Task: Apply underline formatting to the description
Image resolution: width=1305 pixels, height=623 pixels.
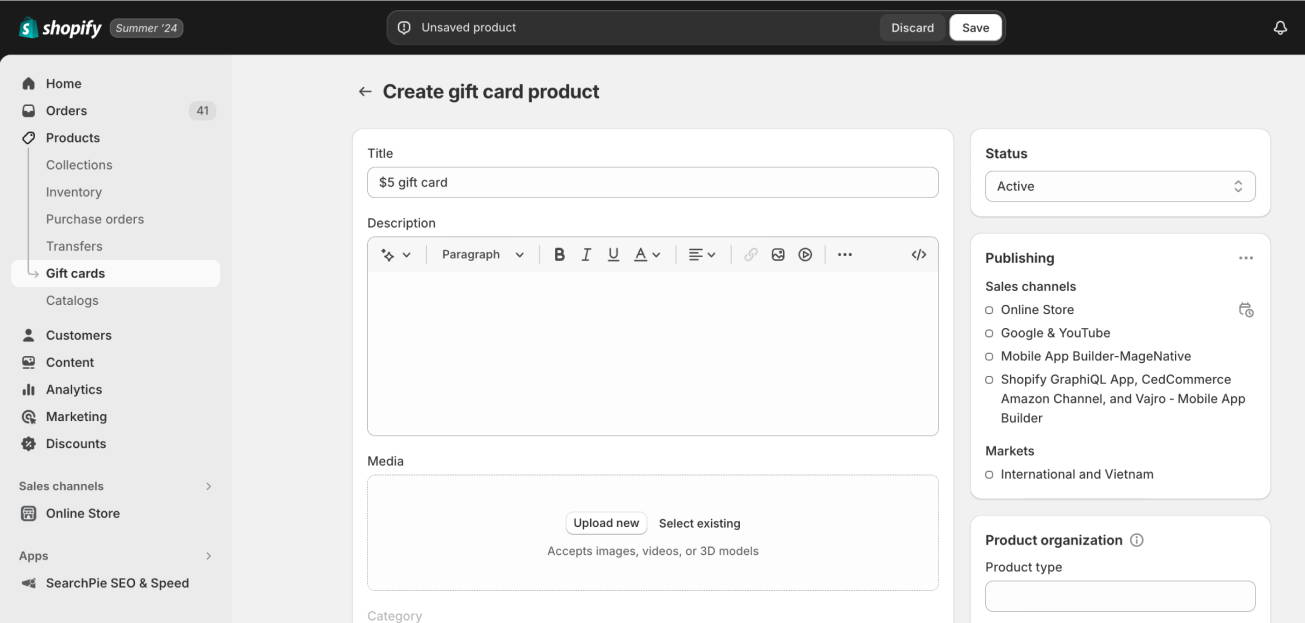Action: pyautogui.click(x=612, y=254)
